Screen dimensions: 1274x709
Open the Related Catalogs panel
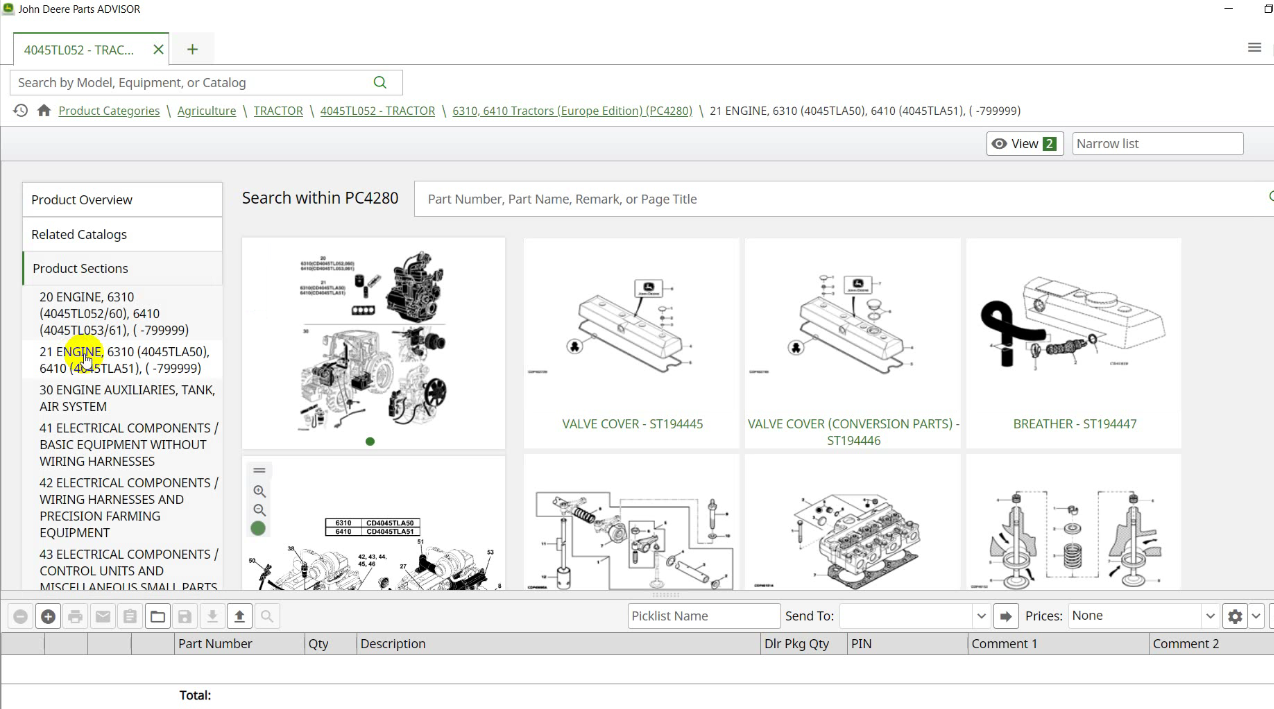point(122,234)
